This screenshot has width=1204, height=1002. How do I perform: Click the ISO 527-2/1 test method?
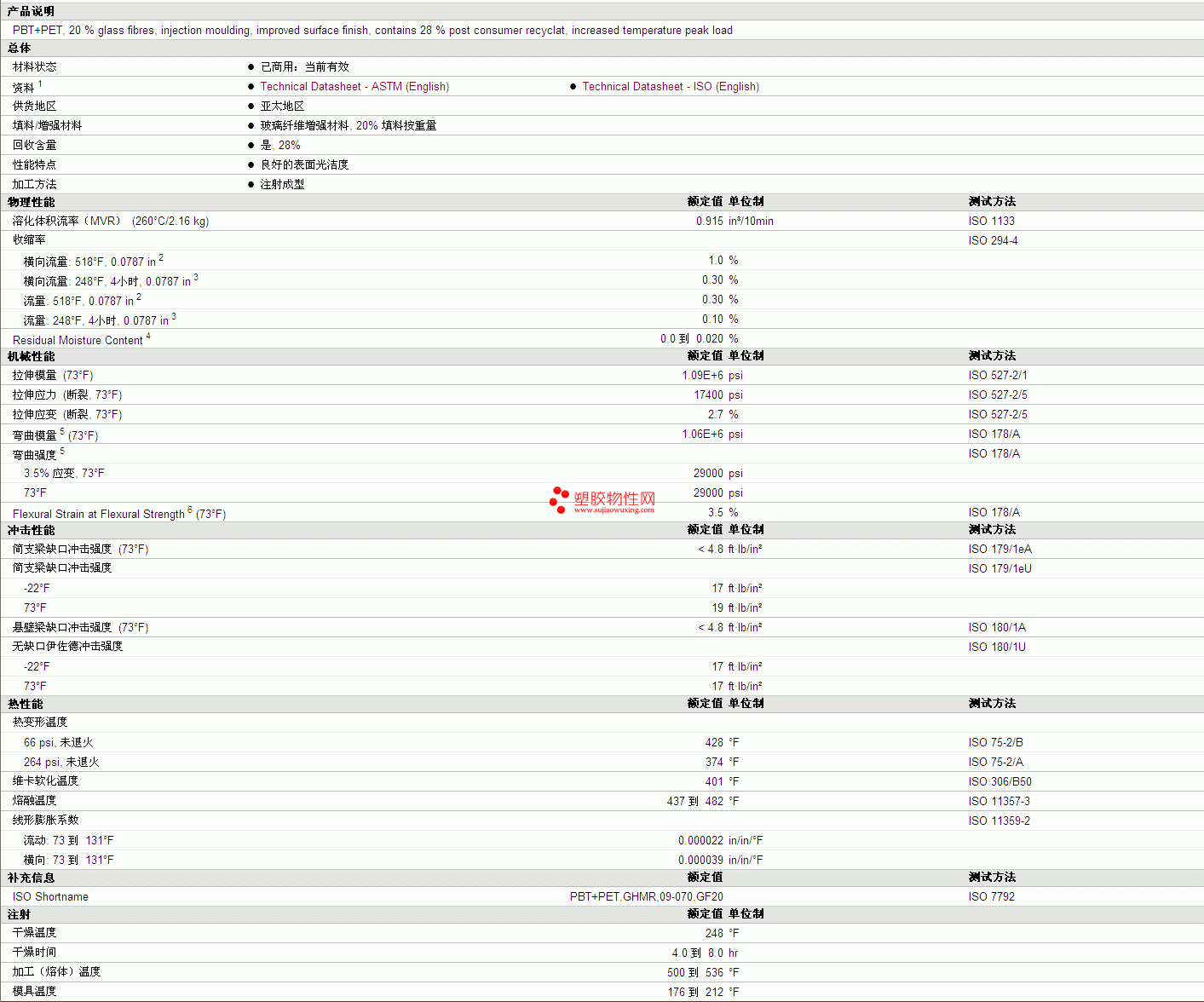[998, 375]
